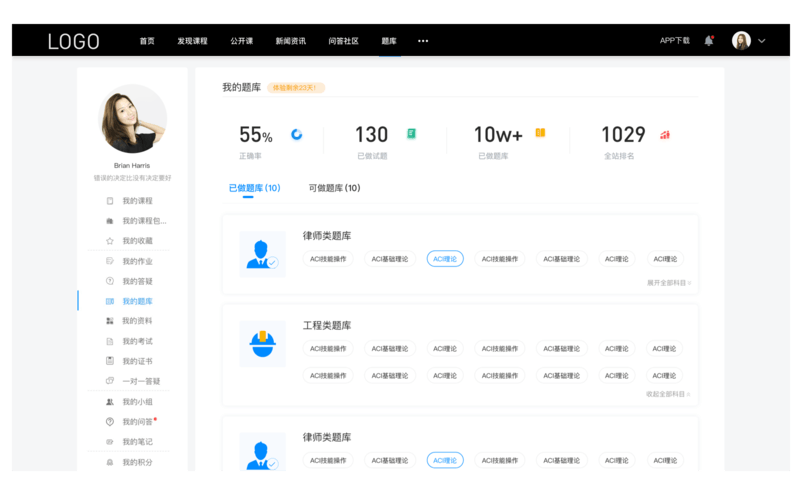Image resolution: width=800 pixels, height=495 pixels.
Task: Collapse subjects via 收起全部科目
Action: click(x=668, y=394)
